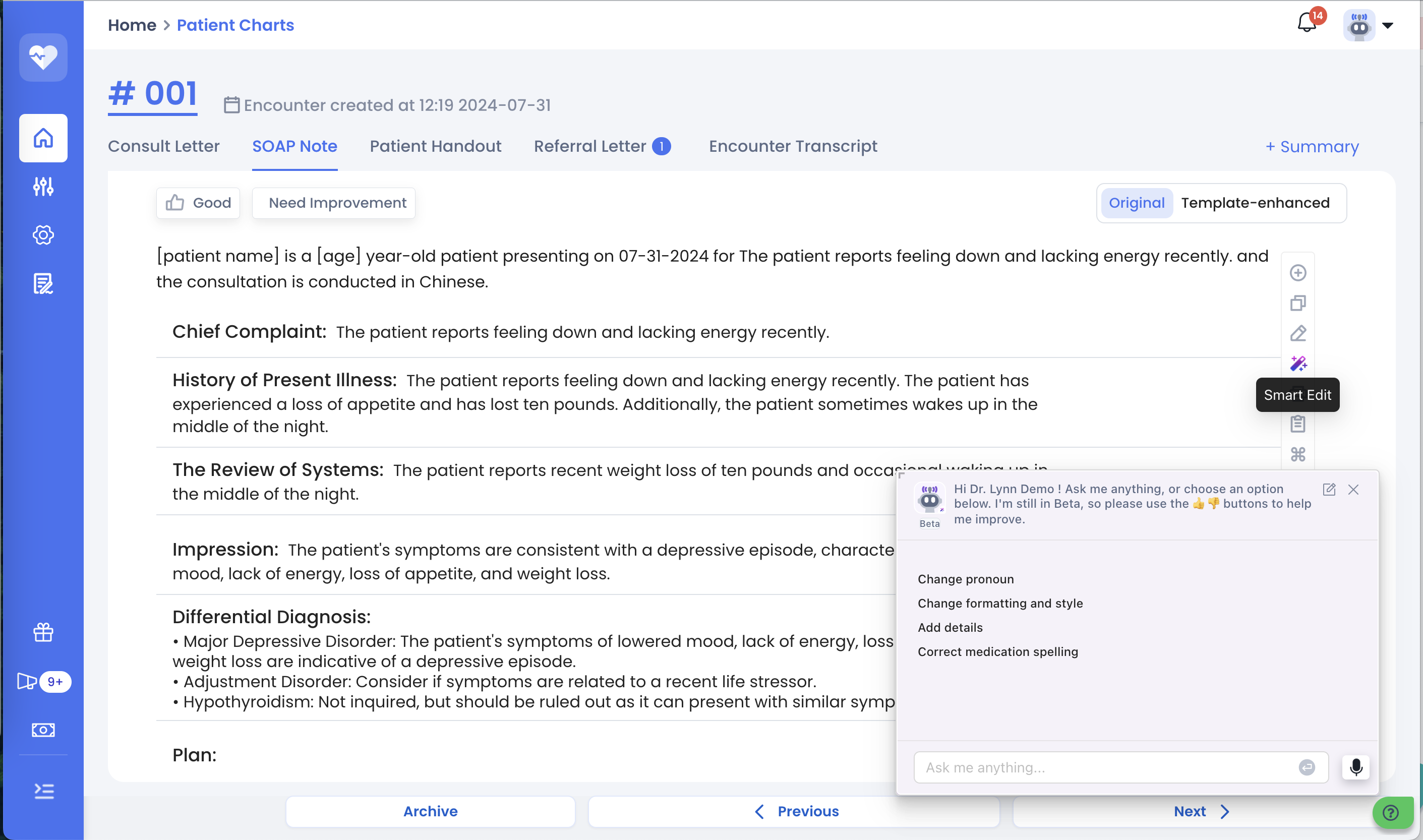Viewport: 1423px width, 840px height.
Task: Click the Archive button
Action: (430, 811)
